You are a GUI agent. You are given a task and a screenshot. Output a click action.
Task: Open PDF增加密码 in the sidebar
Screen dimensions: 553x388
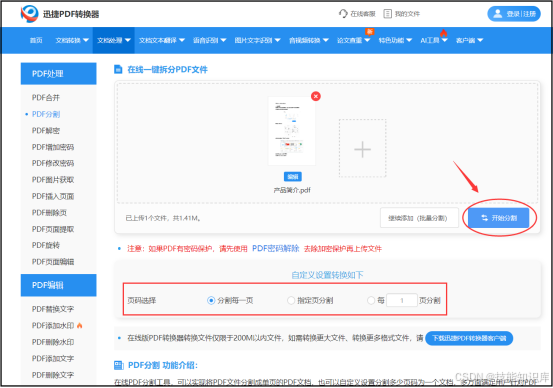[53, 147]
